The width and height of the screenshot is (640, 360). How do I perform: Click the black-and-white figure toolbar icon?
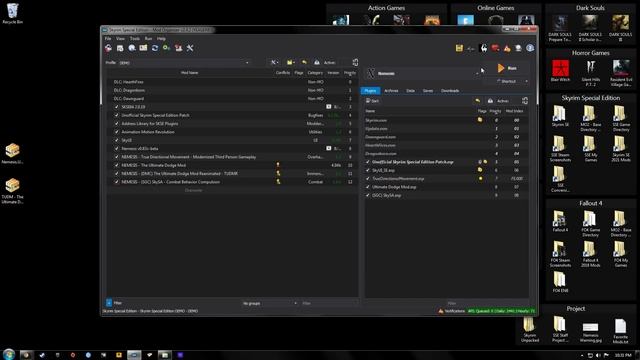click(484, 48)
